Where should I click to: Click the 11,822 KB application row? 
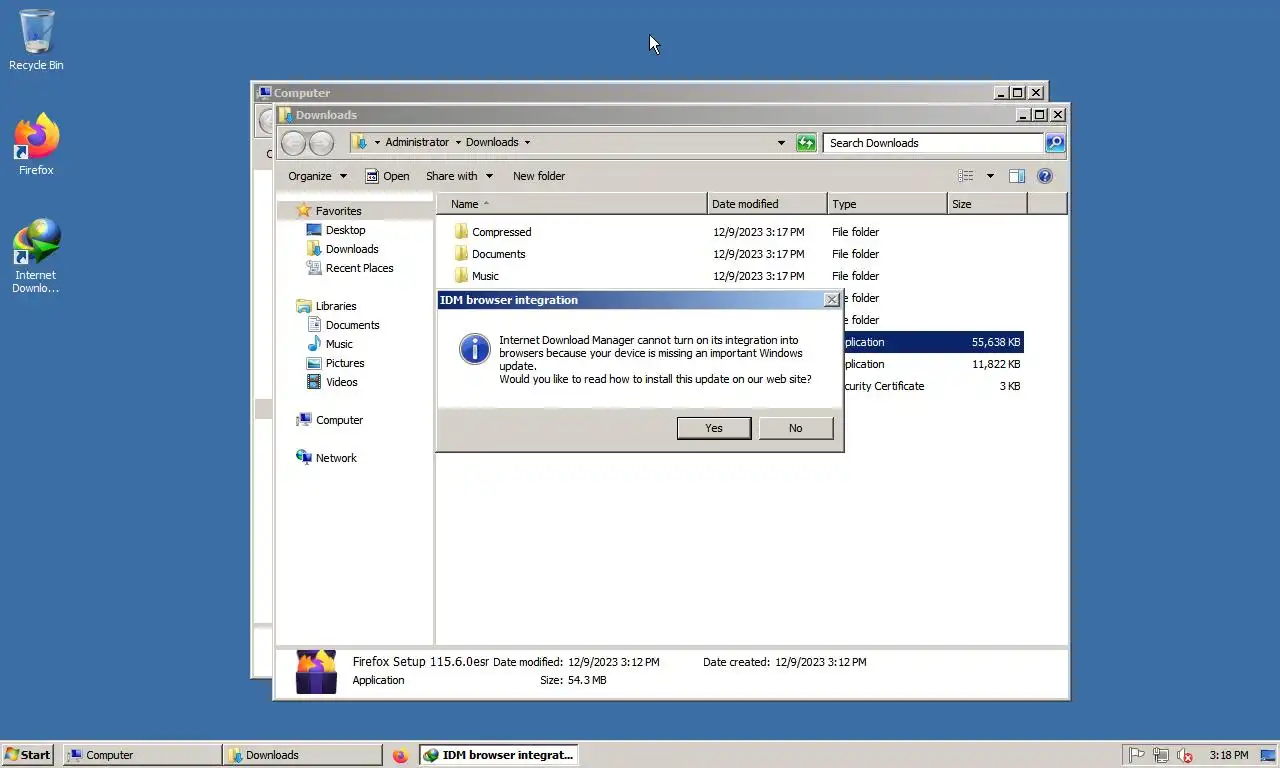(933, 364)
